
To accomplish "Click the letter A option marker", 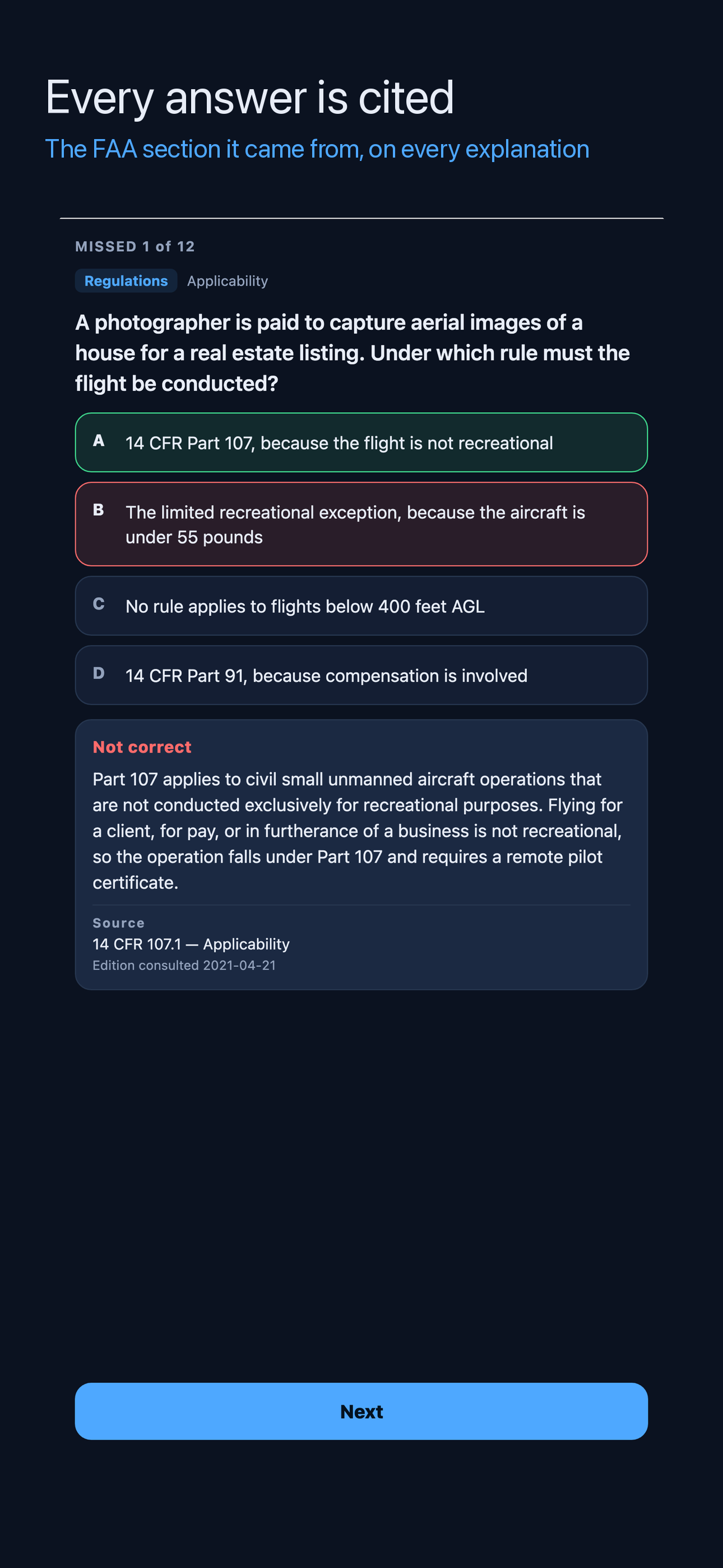I will click(x=99, y=441).
